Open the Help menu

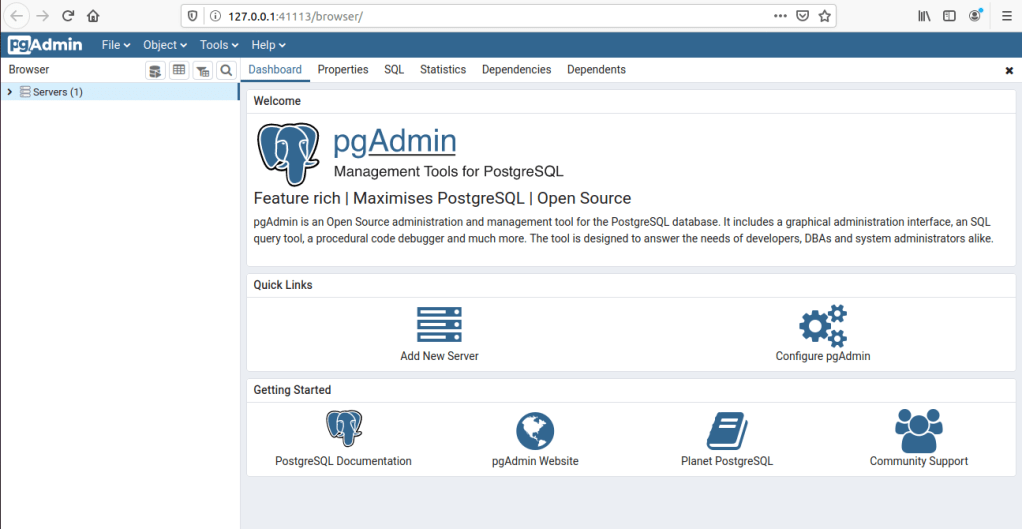point(268,45)
